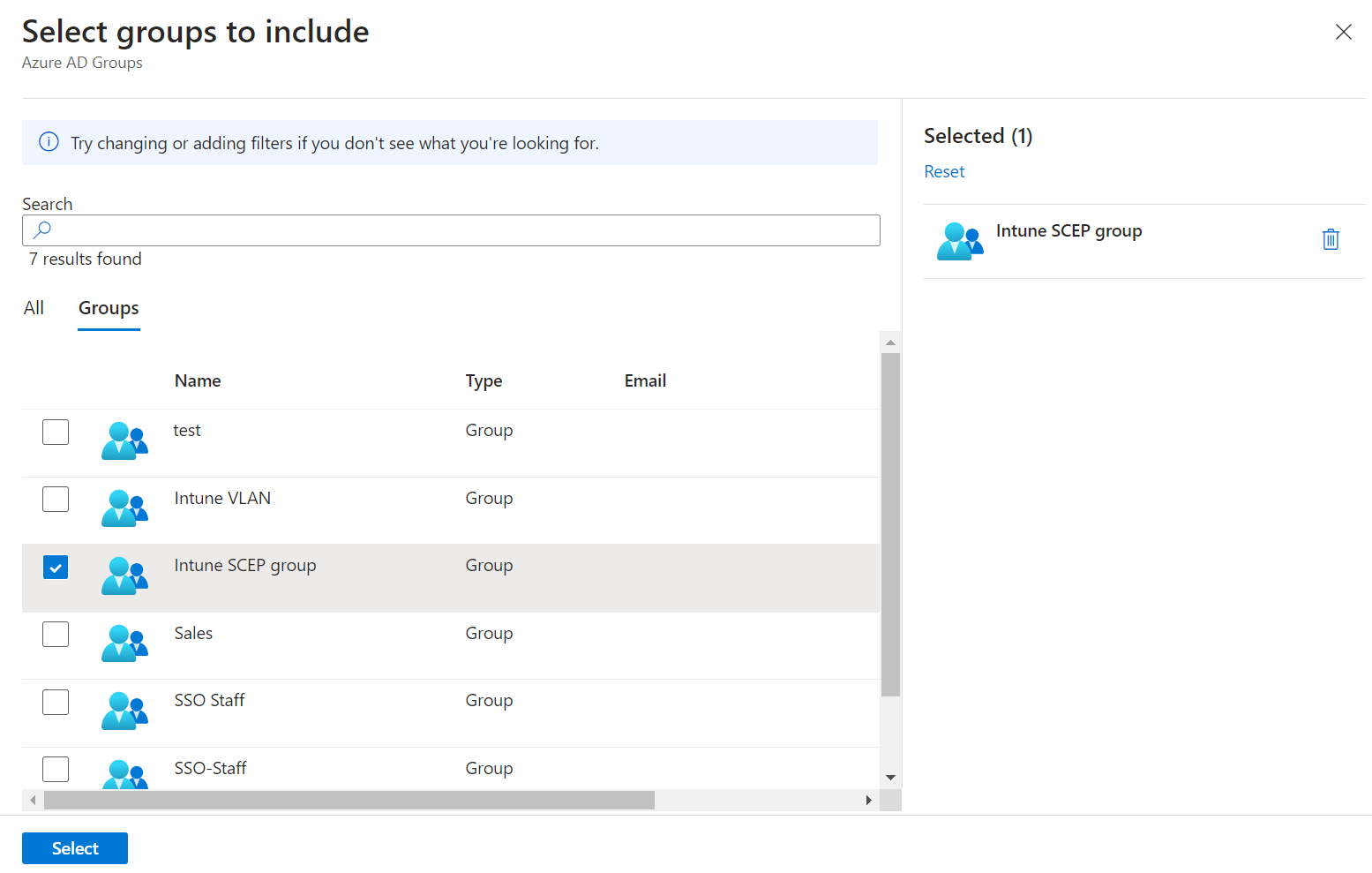This screenshot has width=1372, height=873.
Task: Click the group icon beside Intune VLAN
Action: pyautogui.click(x=124, y=508)
